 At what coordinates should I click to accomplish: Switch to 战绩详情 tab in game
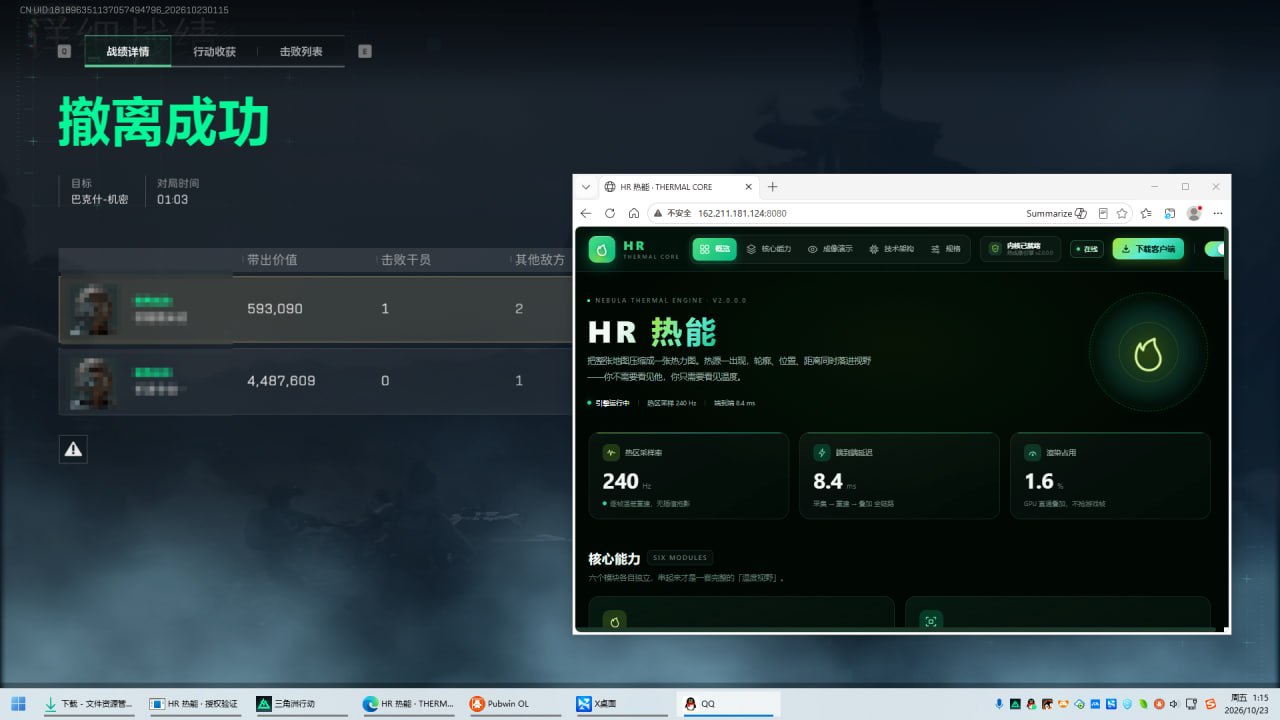click(128, 51)
